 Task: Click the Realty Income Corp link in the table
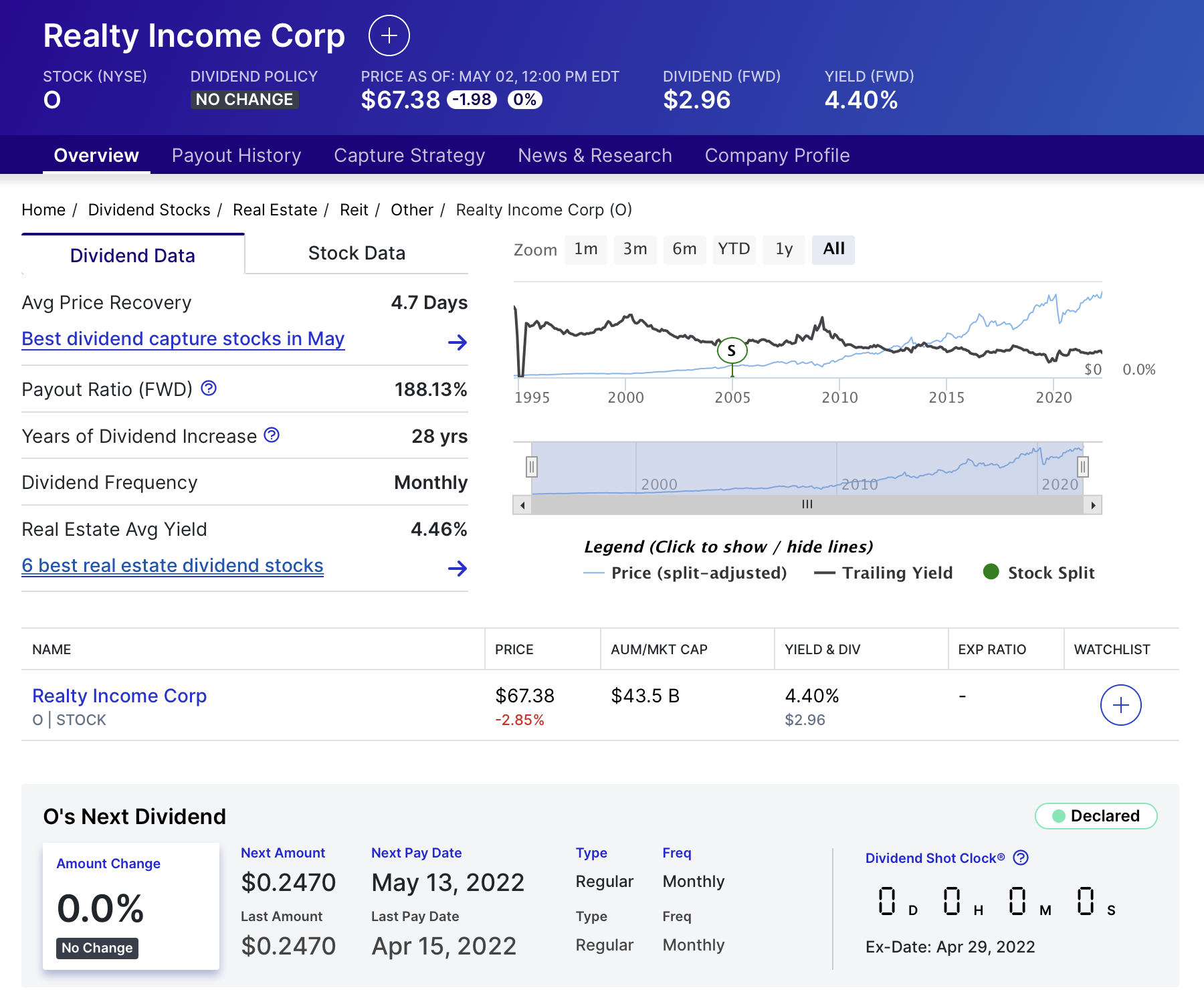tap(120, 696)
